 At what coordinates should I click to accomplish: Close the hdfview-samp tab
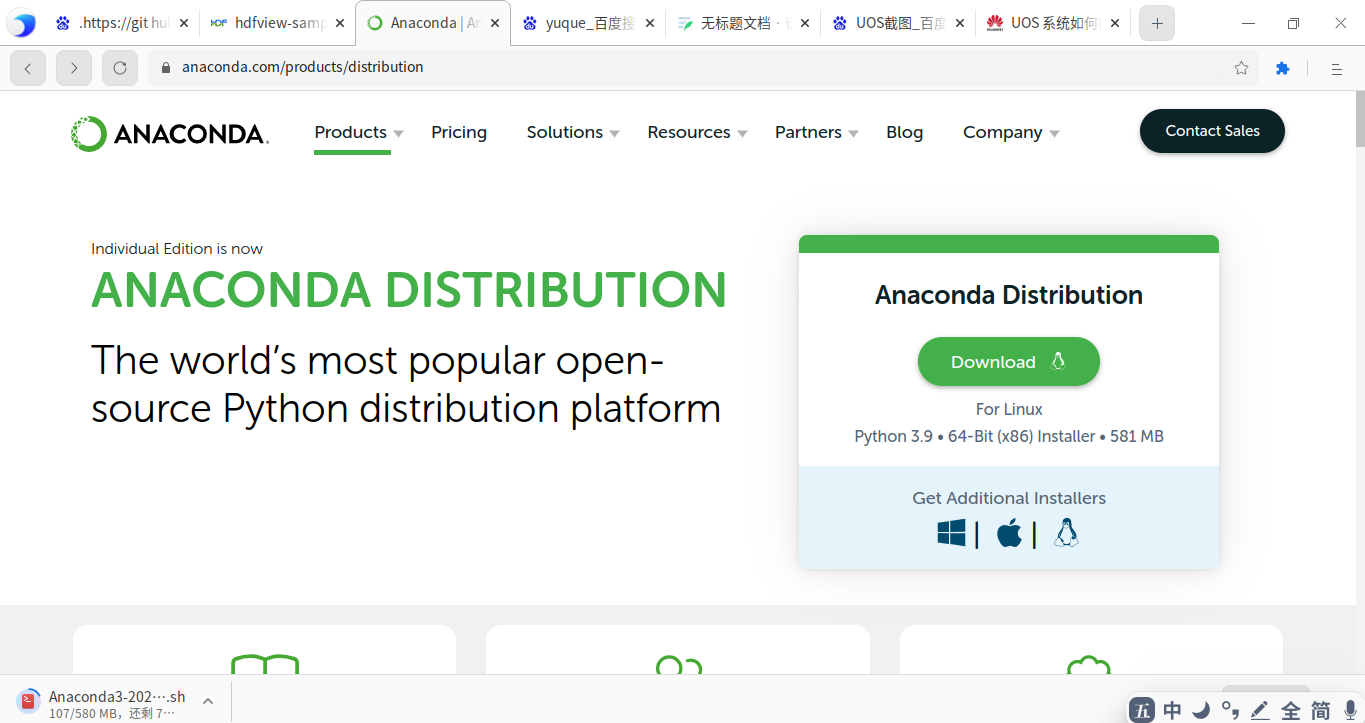(x=338, y=23)
